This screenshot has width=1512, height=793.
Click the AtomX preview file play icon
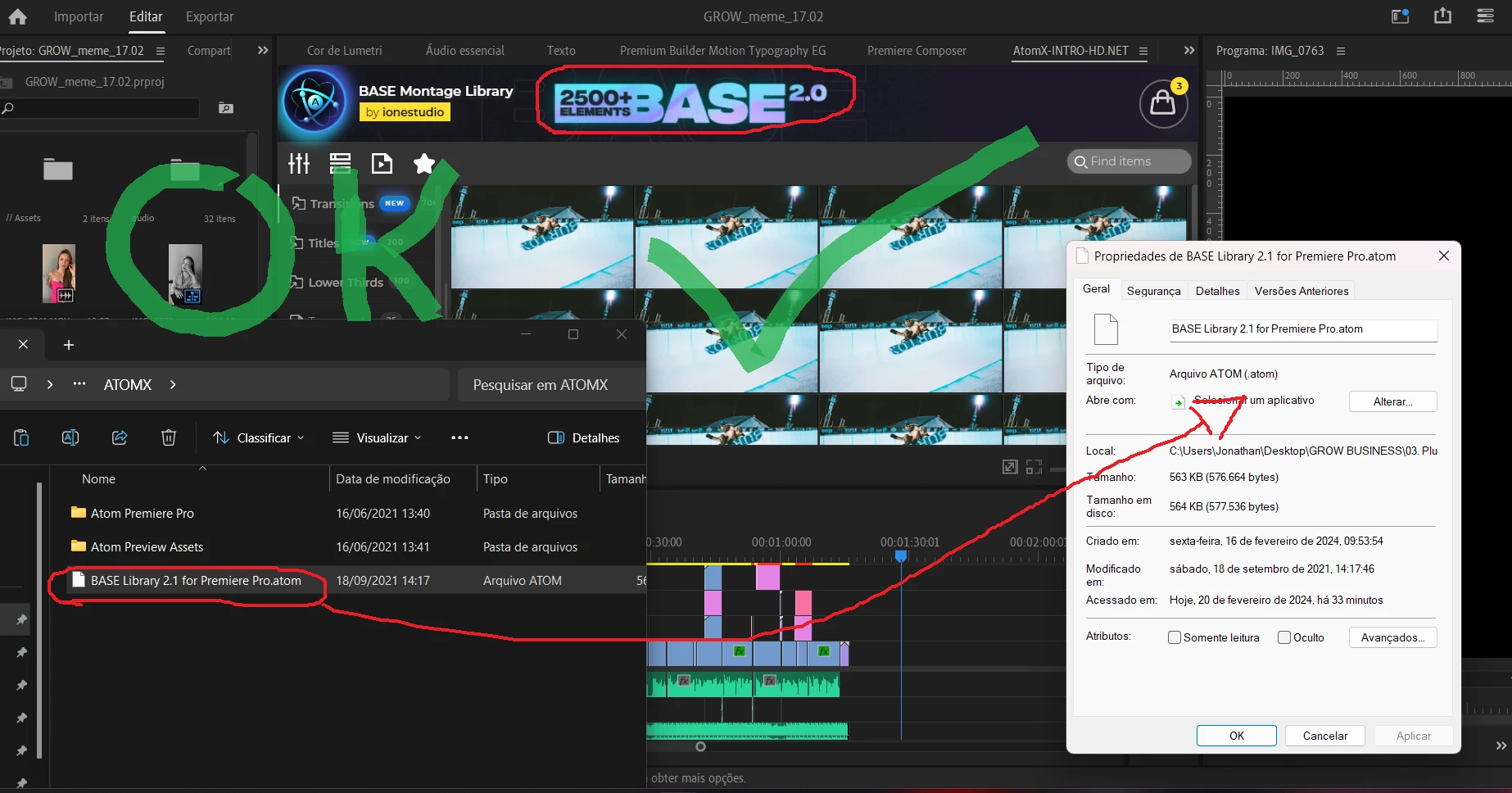382,164
